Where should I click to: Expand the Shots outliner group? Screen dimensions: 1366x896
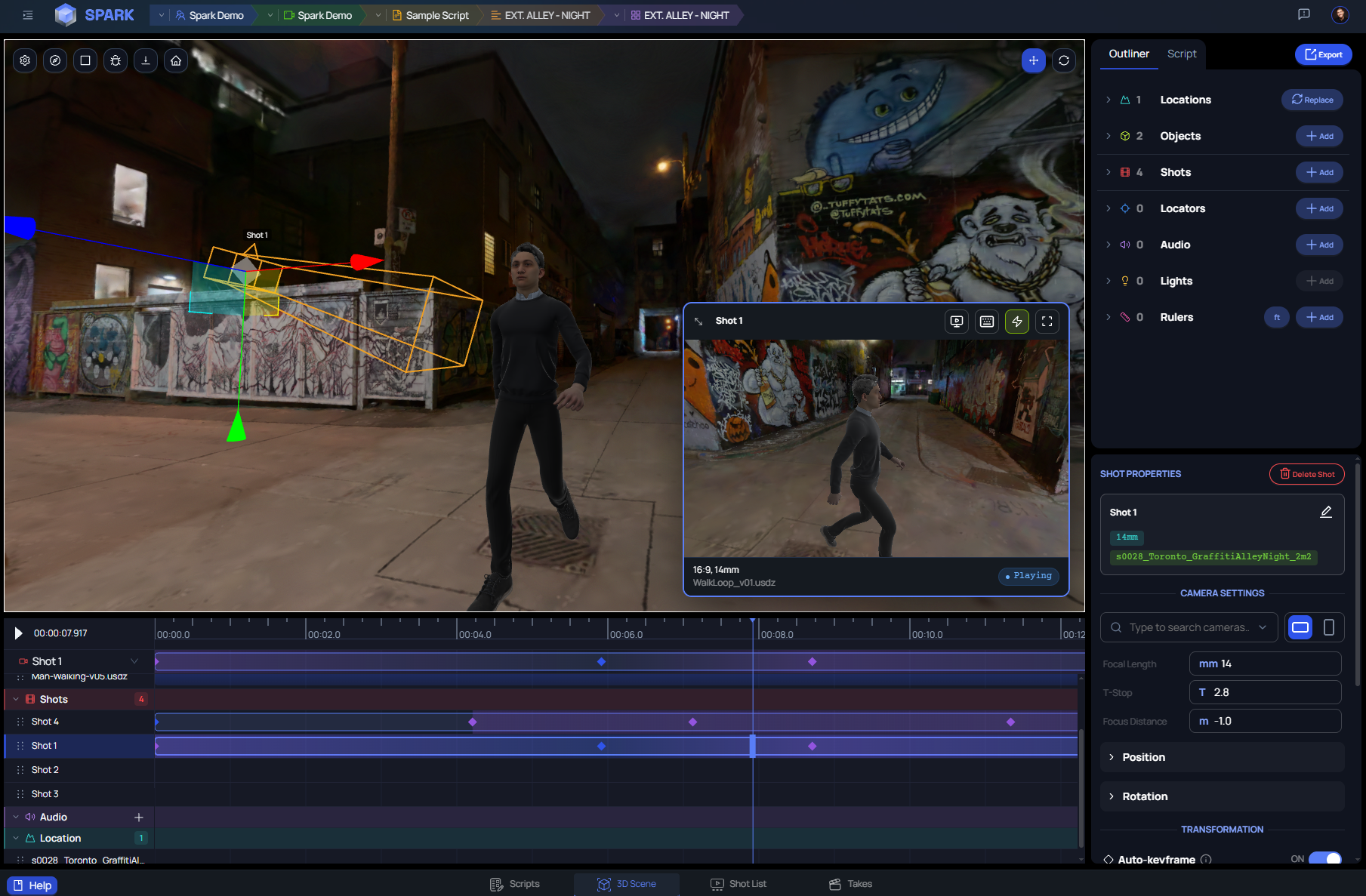click(1109, 172)
